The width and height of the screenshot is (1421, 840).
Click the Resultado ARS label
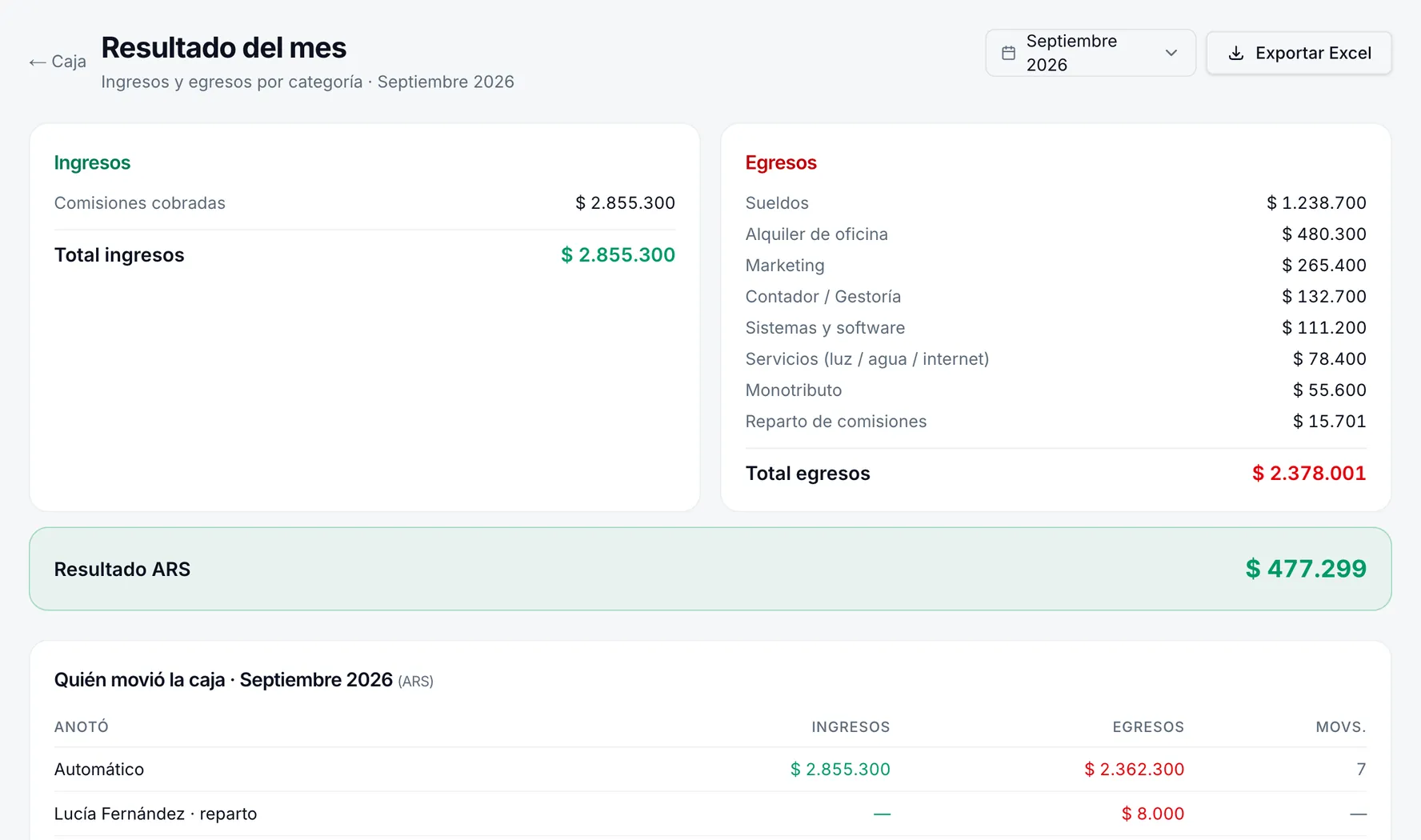[122, 570]
